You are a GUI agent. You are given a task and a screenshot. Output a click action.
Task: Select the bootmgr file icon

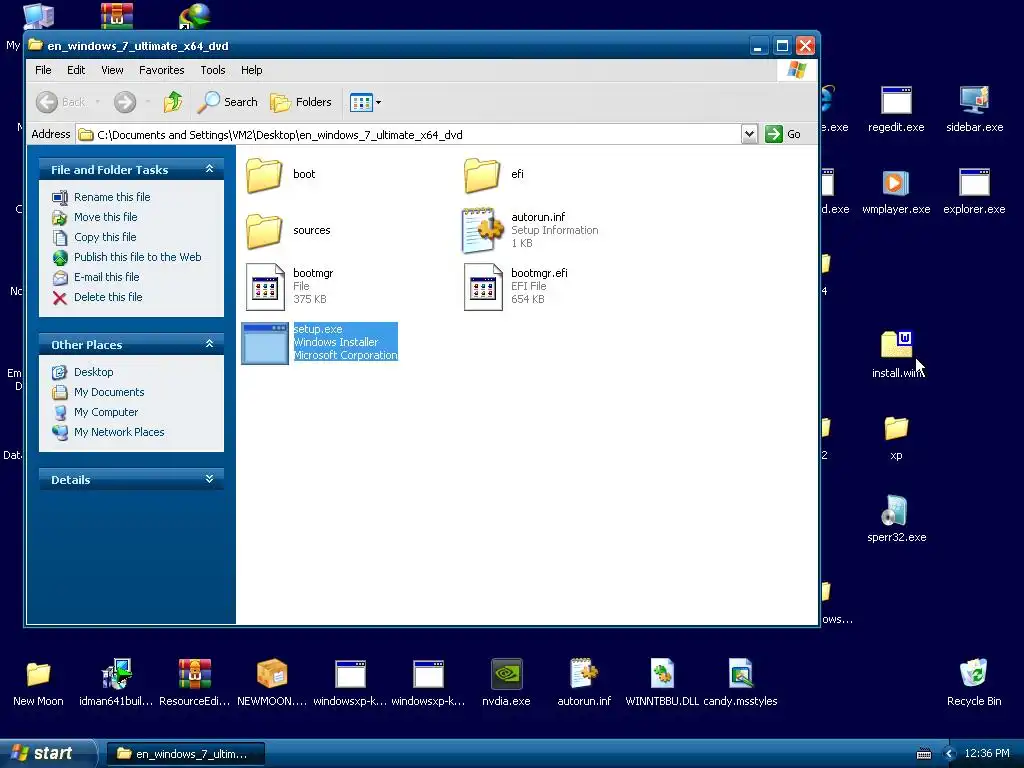click(265, 287)
